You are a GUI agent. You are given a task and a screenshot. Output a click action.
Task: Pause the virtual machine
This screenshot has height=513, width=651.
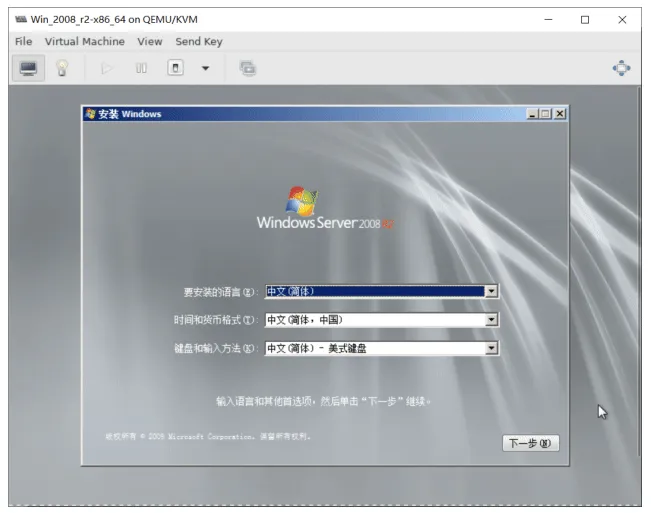(141, 68)
